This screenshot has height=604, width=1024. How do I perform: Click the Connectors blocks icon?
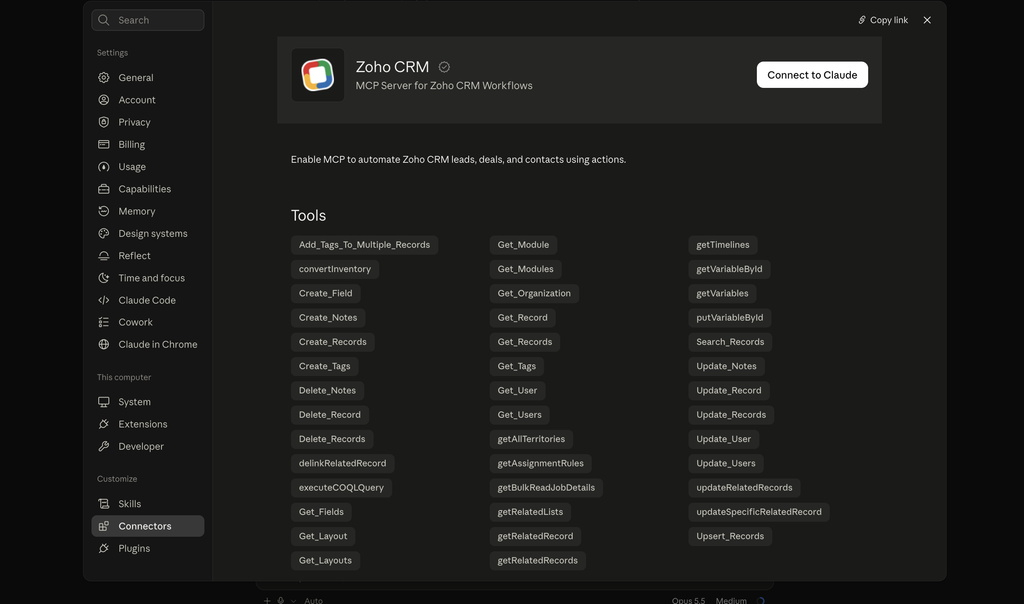(104, 526)
